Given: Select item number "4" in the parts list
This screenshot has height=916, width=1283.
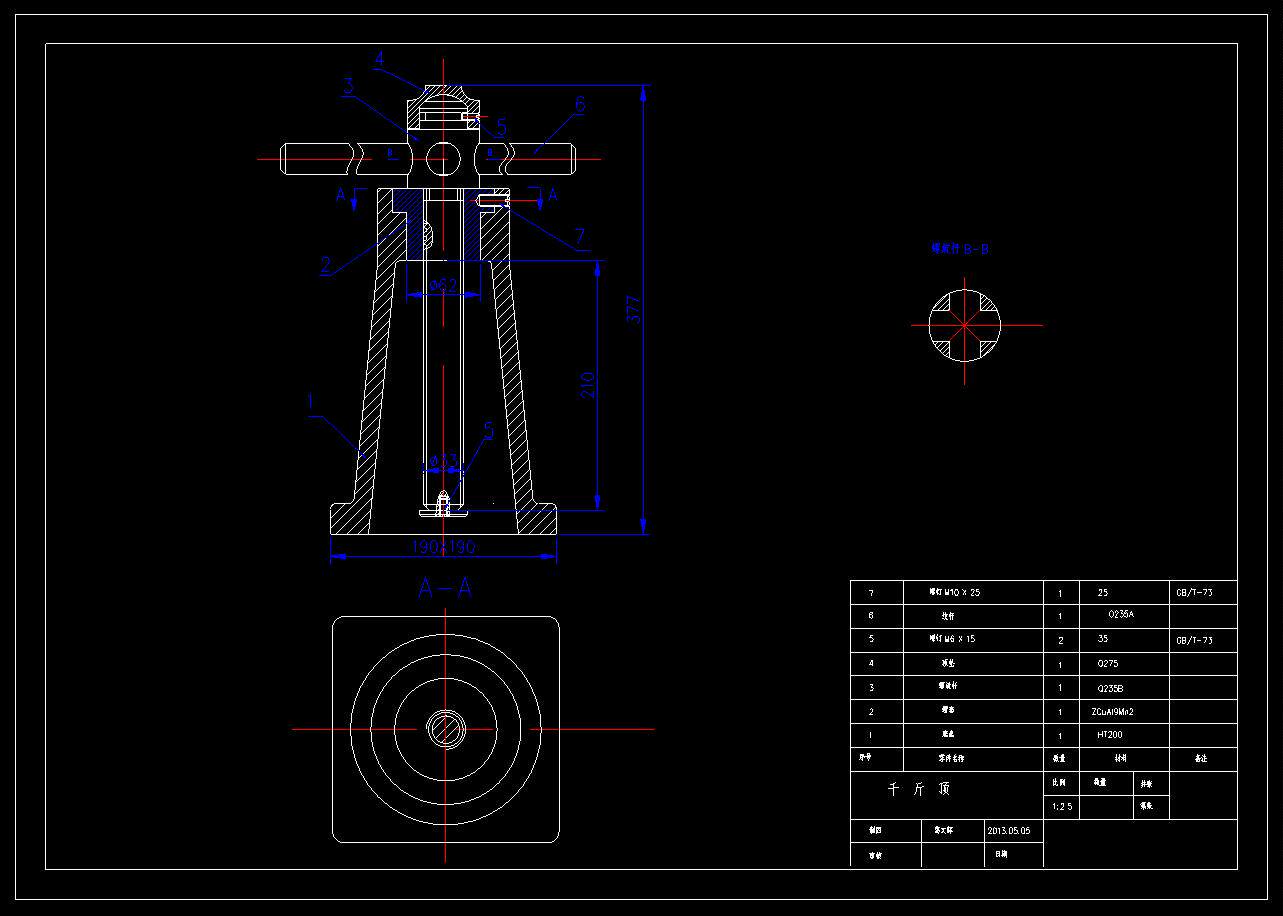Looking at the screenshot, I should point(871,664).
